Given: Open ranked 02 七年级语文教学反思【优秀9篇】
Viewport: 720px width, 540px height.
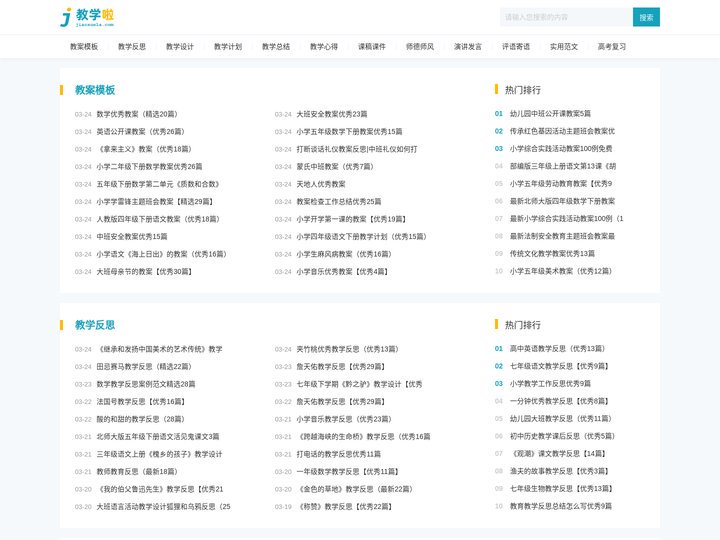Looking at the screenshot, I should click(559, 366).
